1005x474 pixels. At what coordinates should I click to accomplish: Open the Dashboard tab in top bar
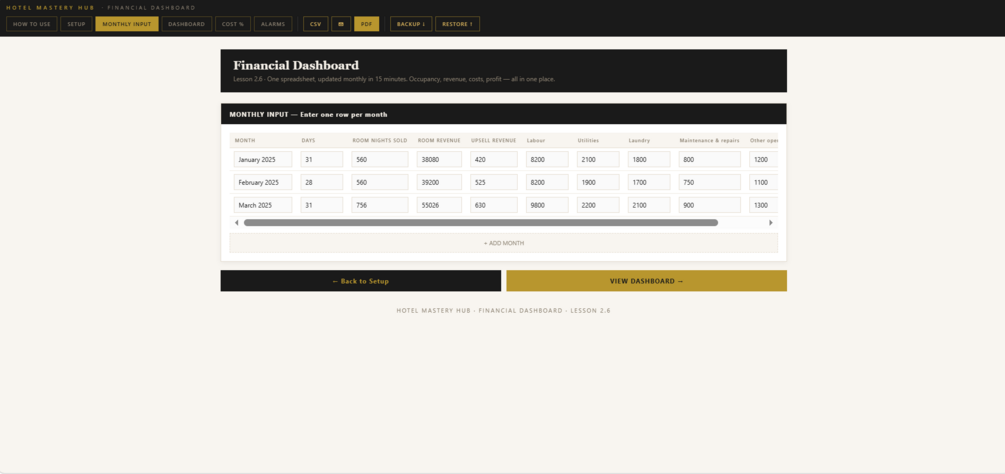click(x=187, y=24)
